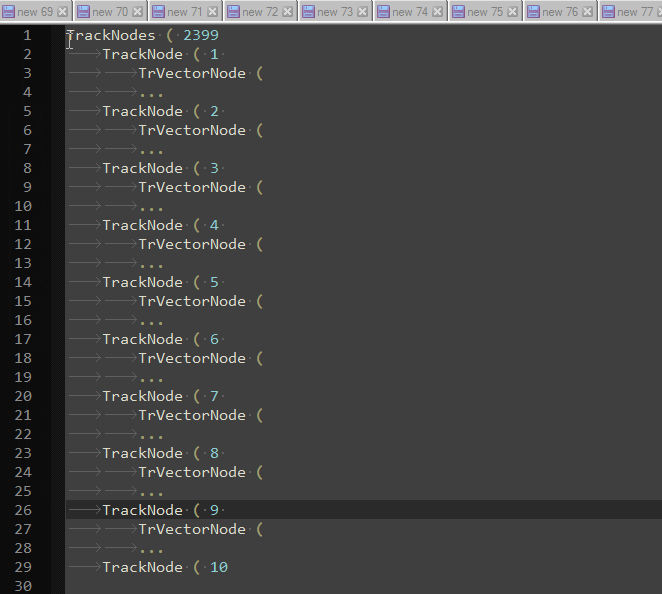Click line number 1 in the margin
The image size is (662, 594).
(27, 35)
